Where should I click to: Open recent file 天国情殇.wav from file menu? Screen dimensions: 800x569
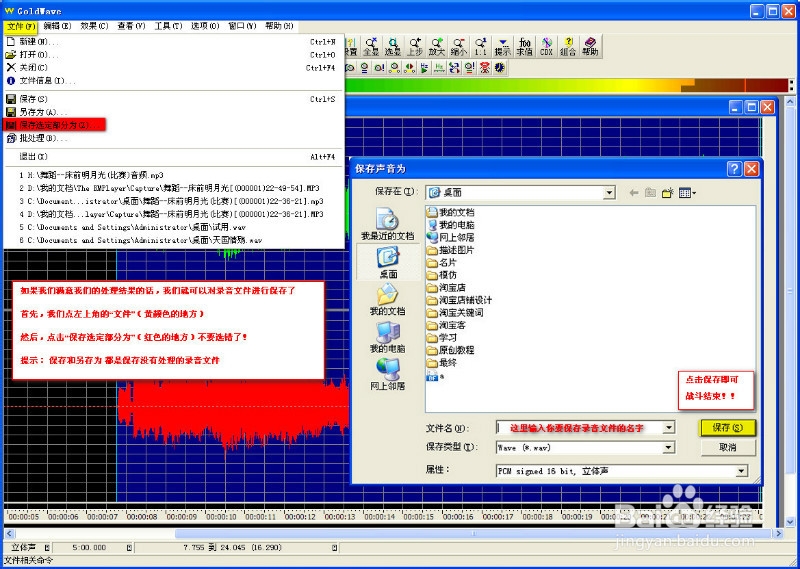(173, 240)
